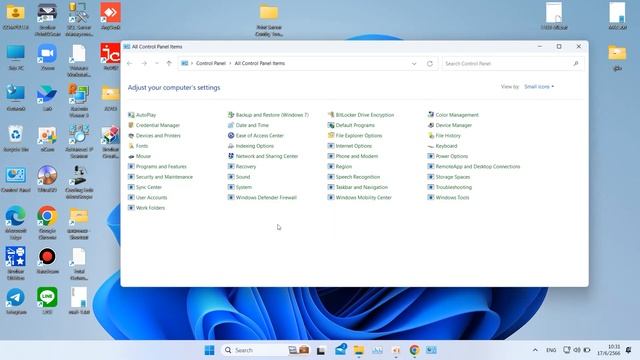Refresh the Control Panel view
This screenshot has width=640, height=360.
[430, 64]
